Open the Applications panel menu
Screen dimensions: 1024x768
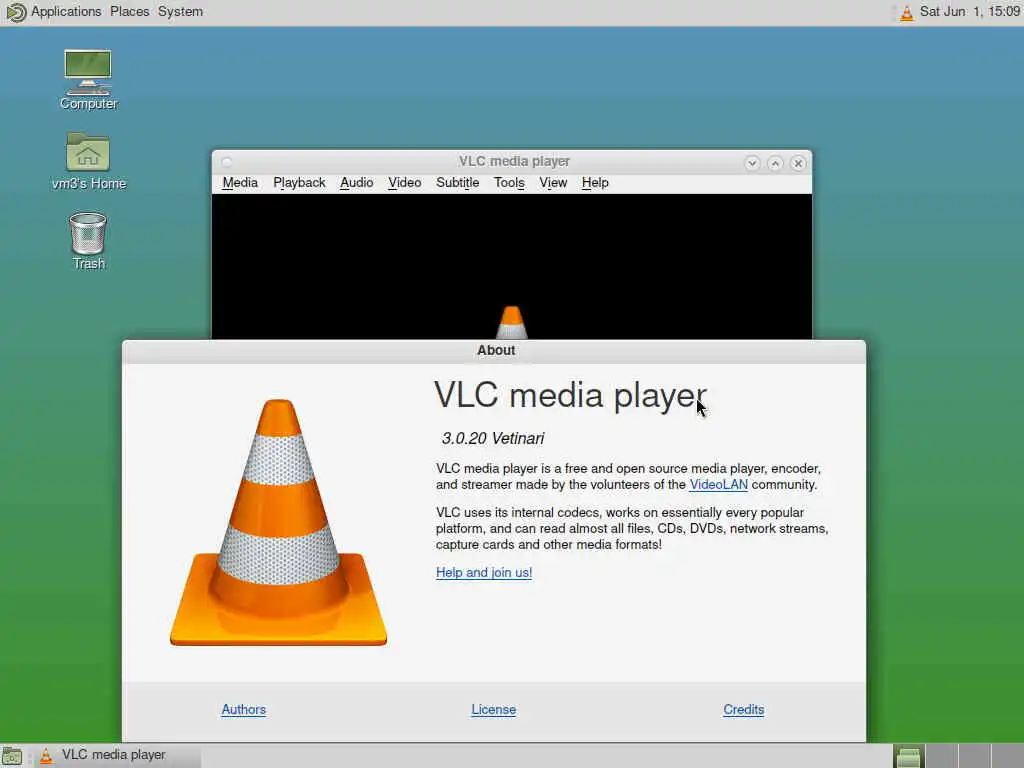(66, 12)
